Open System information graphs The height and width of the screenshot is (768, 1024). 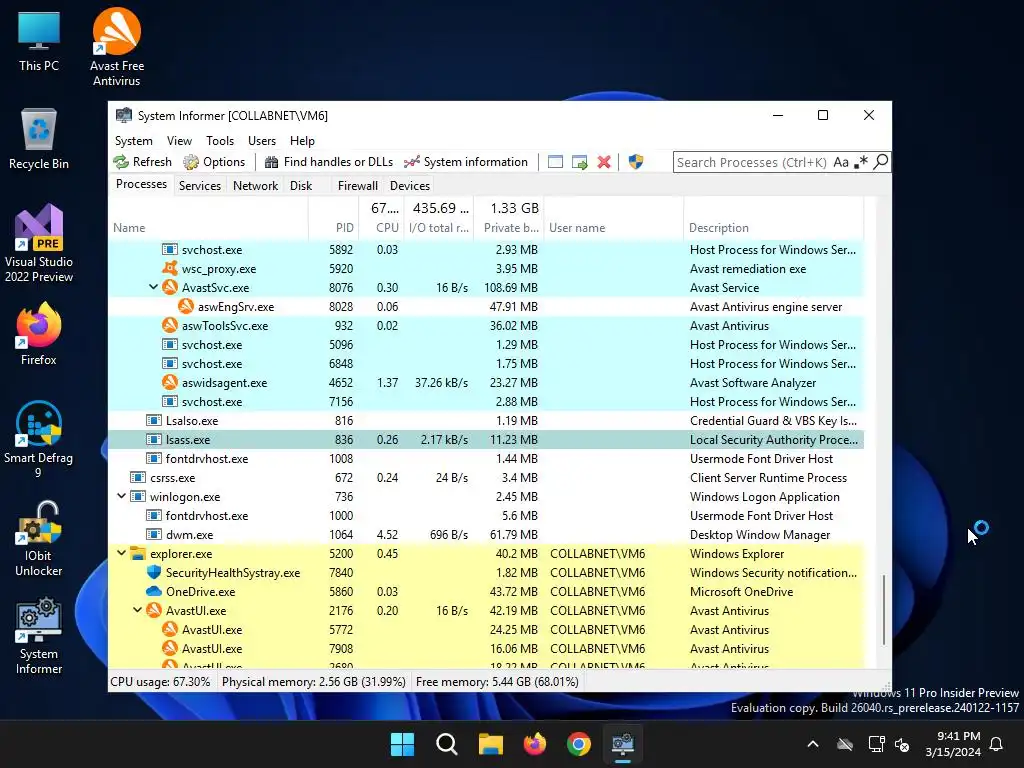coord(466,162)
